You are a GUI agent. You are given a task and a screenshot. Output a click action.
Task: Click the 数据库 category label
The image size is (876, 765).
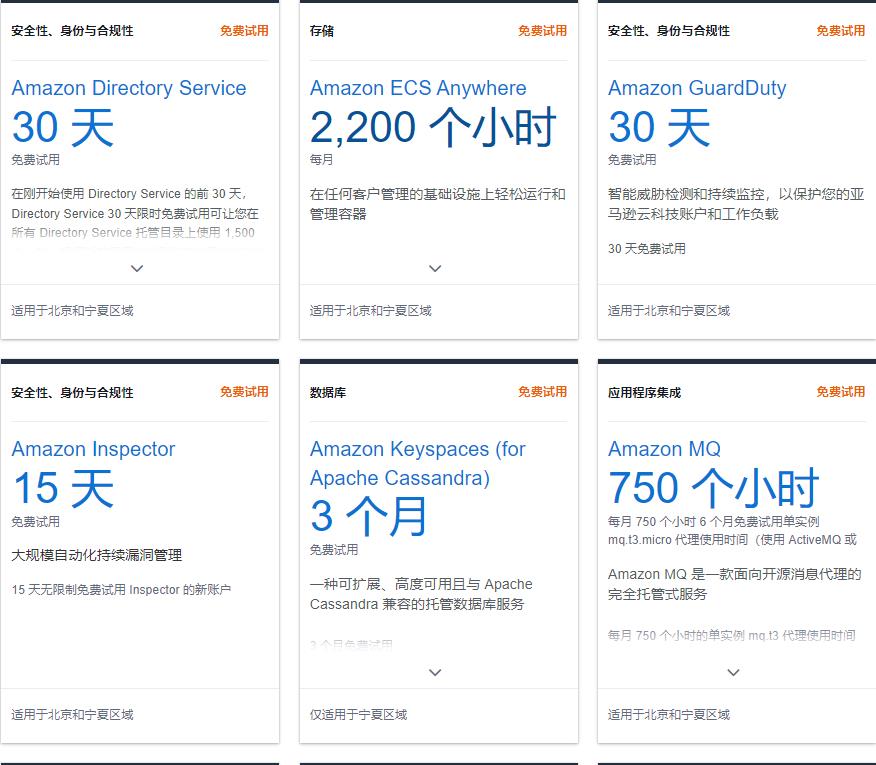pos(328,392)
